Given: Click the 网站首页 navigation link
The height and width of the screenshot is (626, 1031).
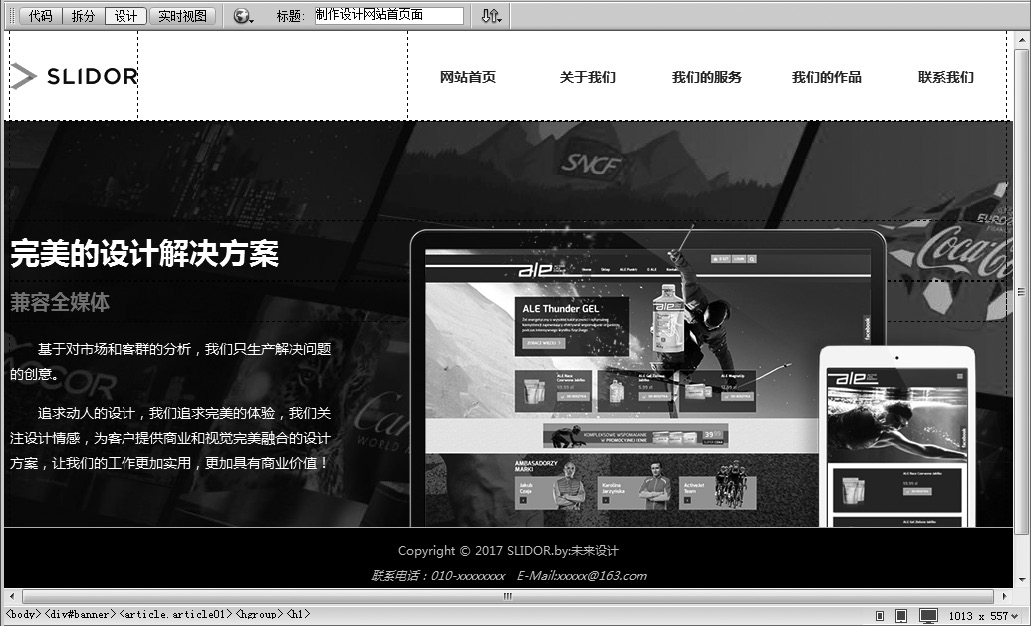Looking at the screenshot, I should [x=468, y=77].
